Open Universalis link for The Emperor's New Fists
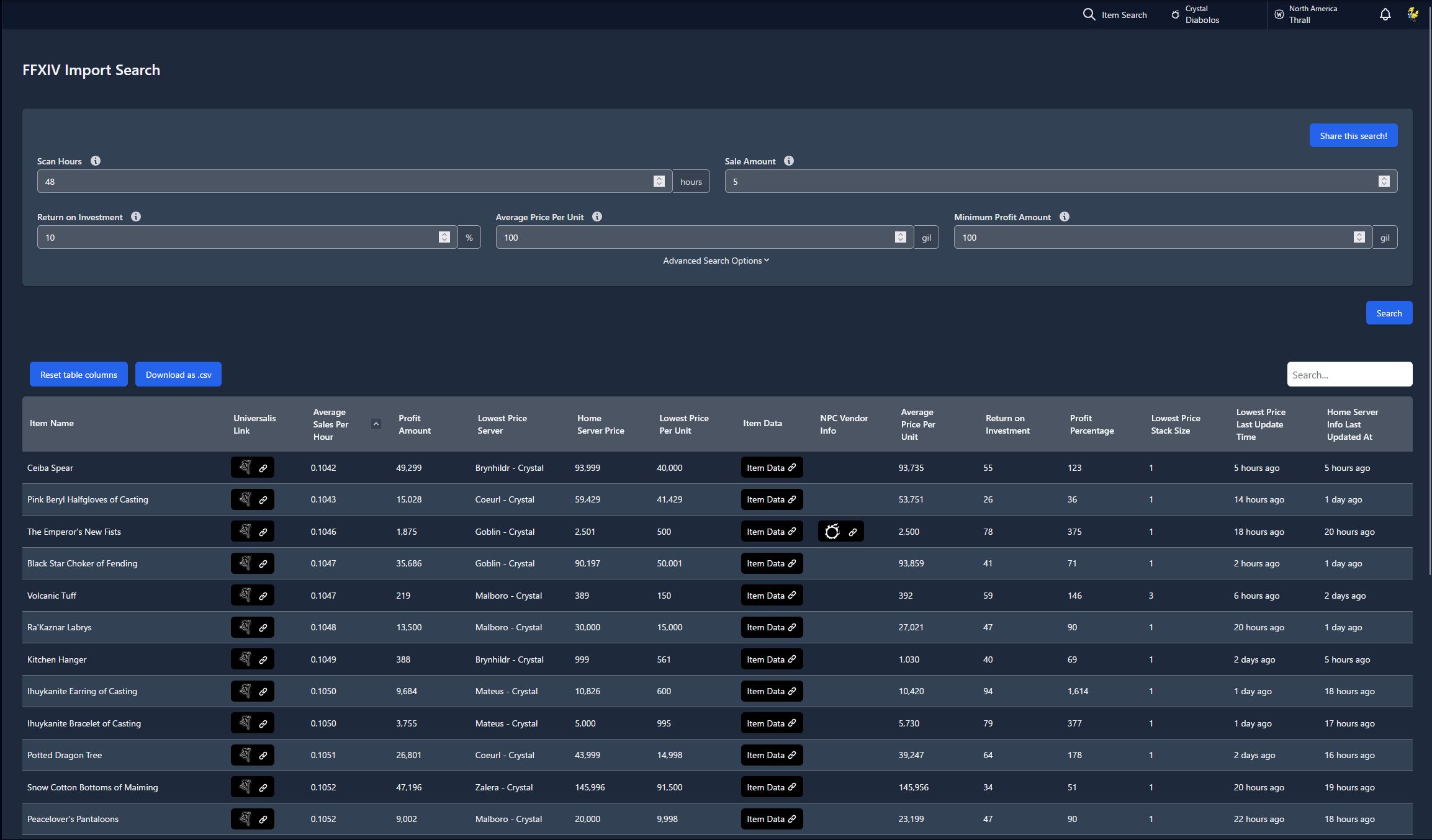This screenshot has height=840, width=1432. (x=253, y=531)
